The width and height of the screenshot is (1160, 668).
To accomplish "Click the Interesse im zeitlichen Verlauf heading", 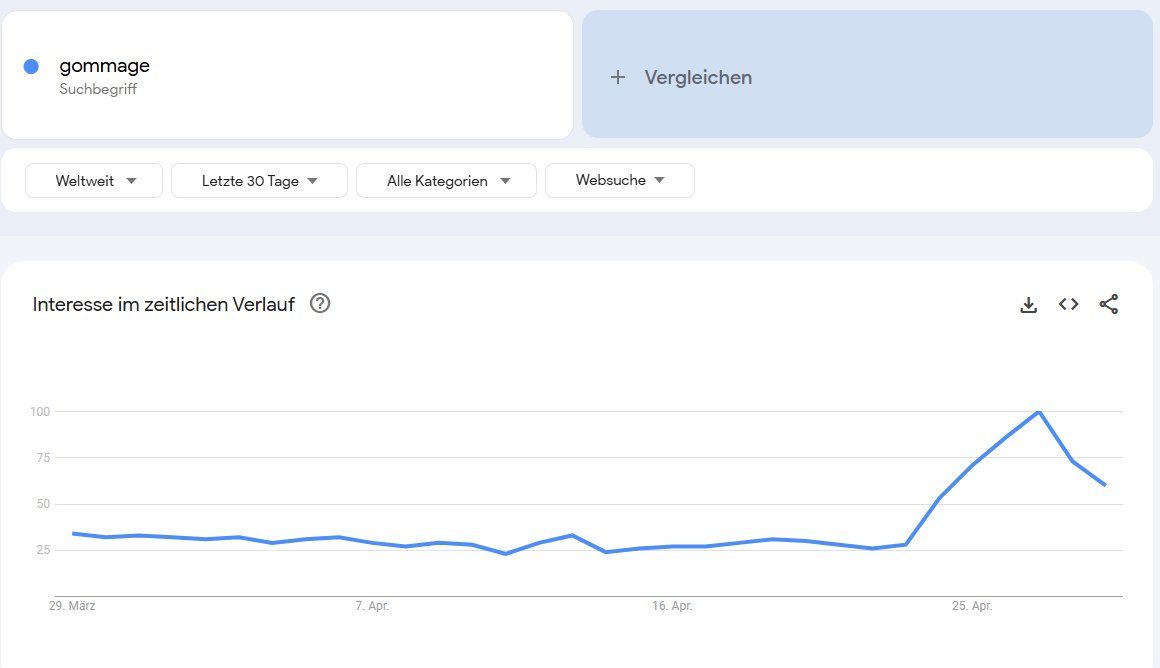I will point(163,304).
